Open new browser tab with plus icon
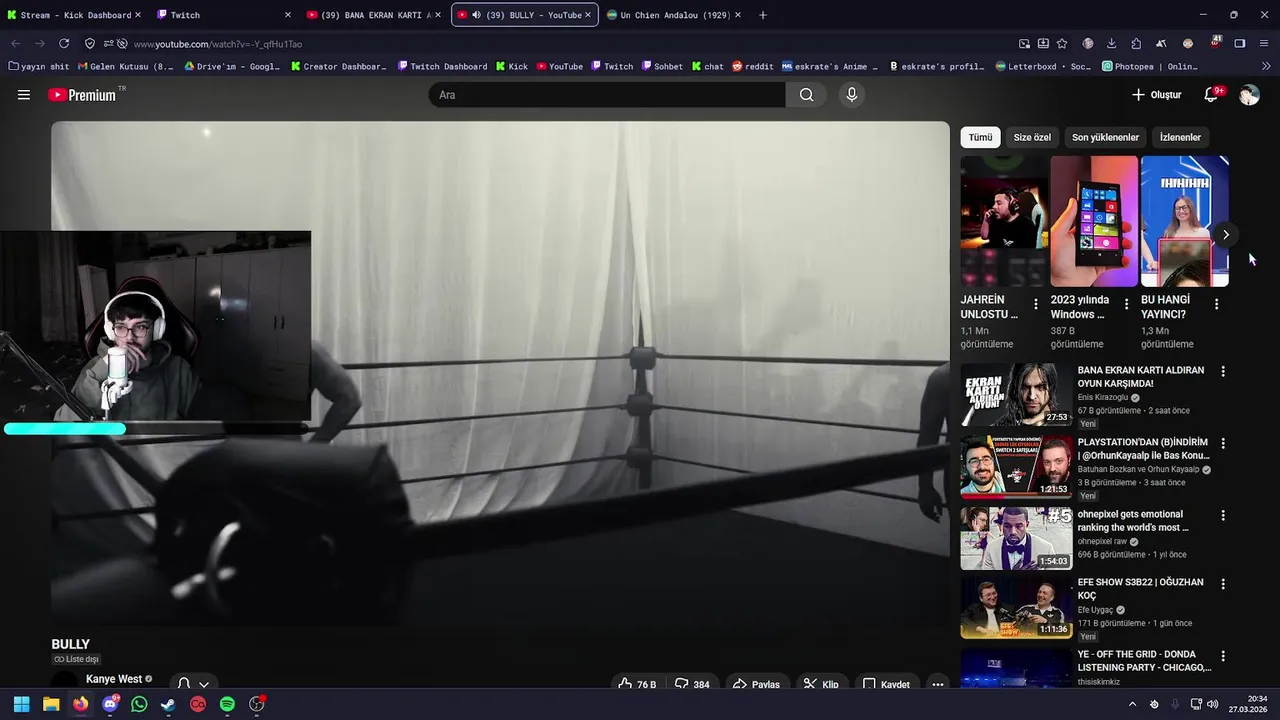Image resolution: width=1280 pixels, height=720 pixels. [763, 15]
